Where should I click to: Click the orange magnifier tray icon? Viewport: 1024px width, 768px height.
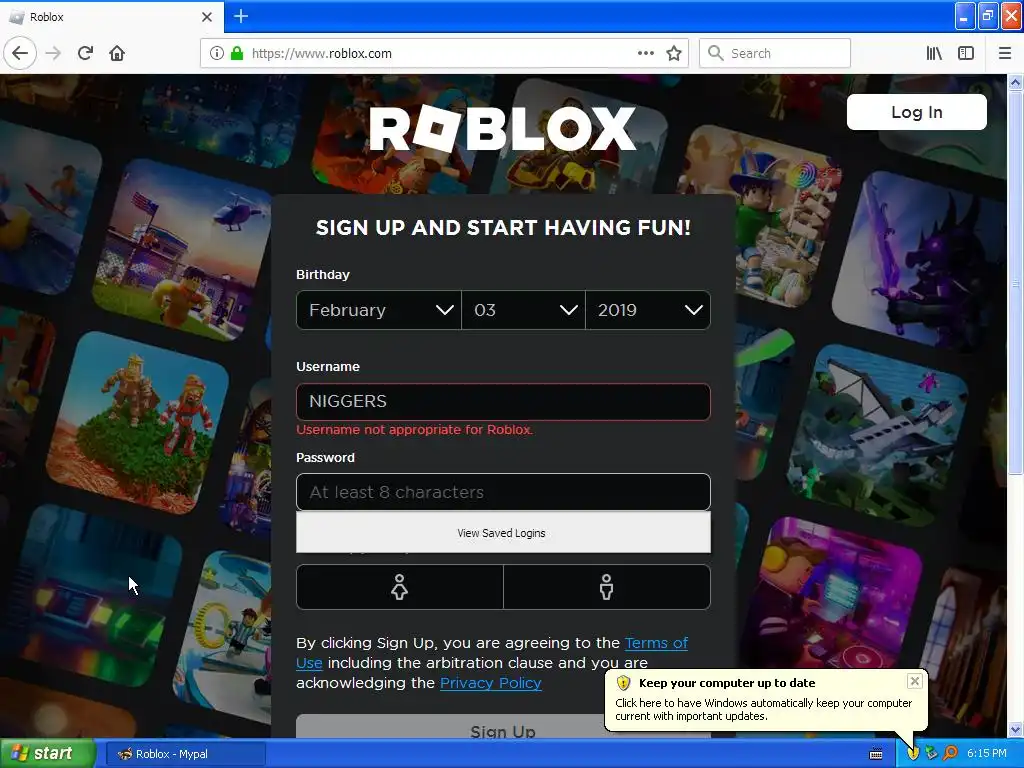click(x=950, y=753)
